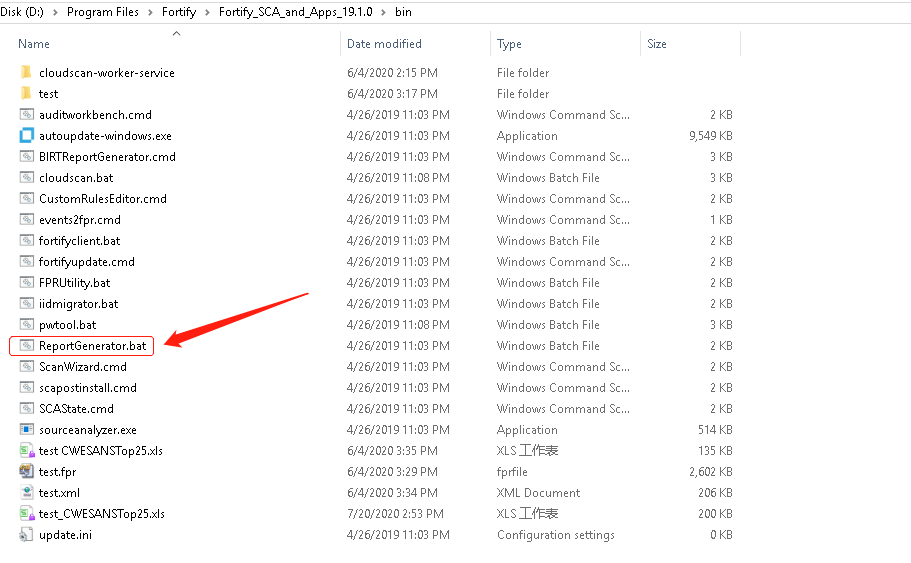Click the Configuration settings type cell
The image size is (911, 563).
[x=555, y=535]
